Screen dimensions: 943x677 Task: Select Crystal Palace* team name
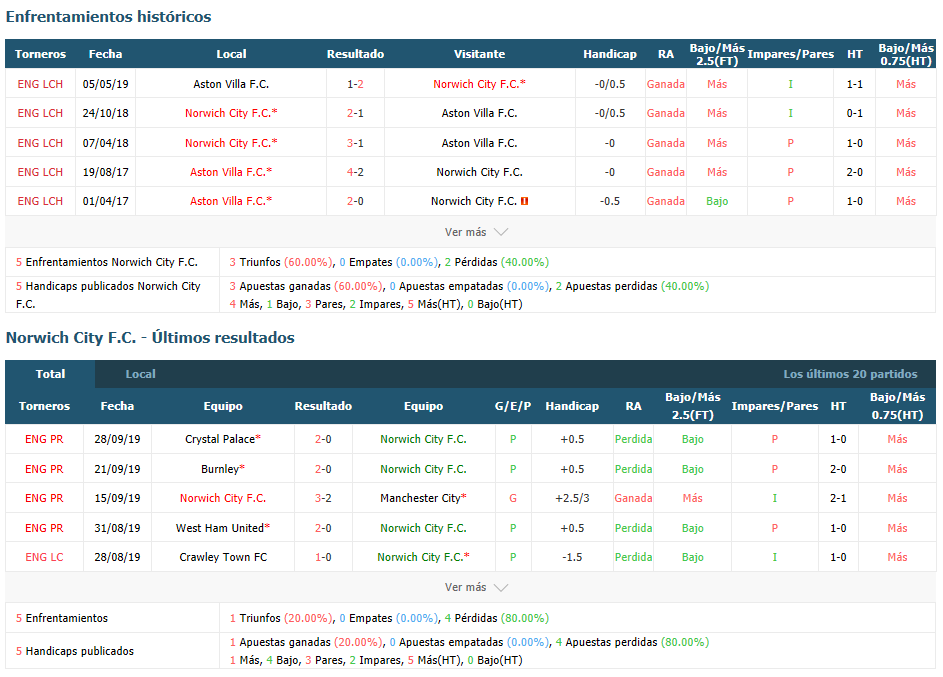[223, 440]
